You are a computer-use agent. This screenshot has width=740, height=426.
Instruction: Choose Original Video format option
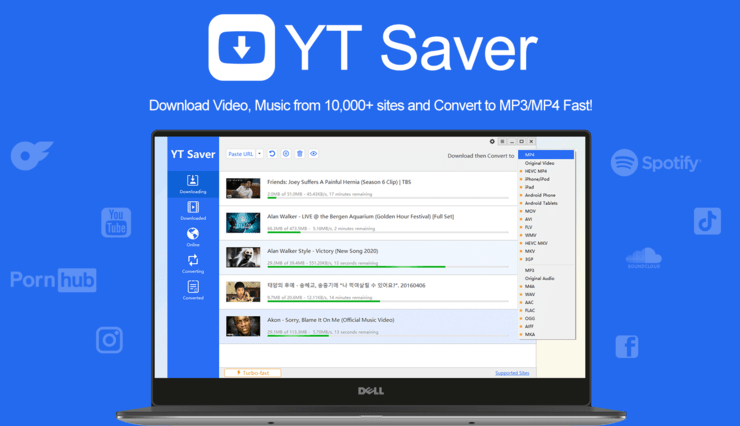click(539, 163)
